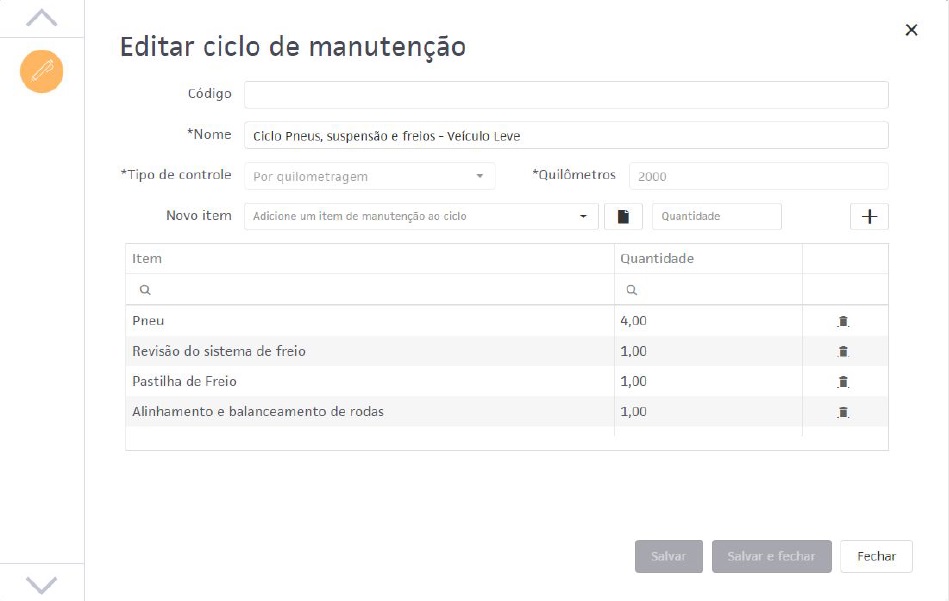Image resolution: width=949 pixels, height=601 pixels.
Task: Click the orange pencil edit icon
Action: coord(42,71)
